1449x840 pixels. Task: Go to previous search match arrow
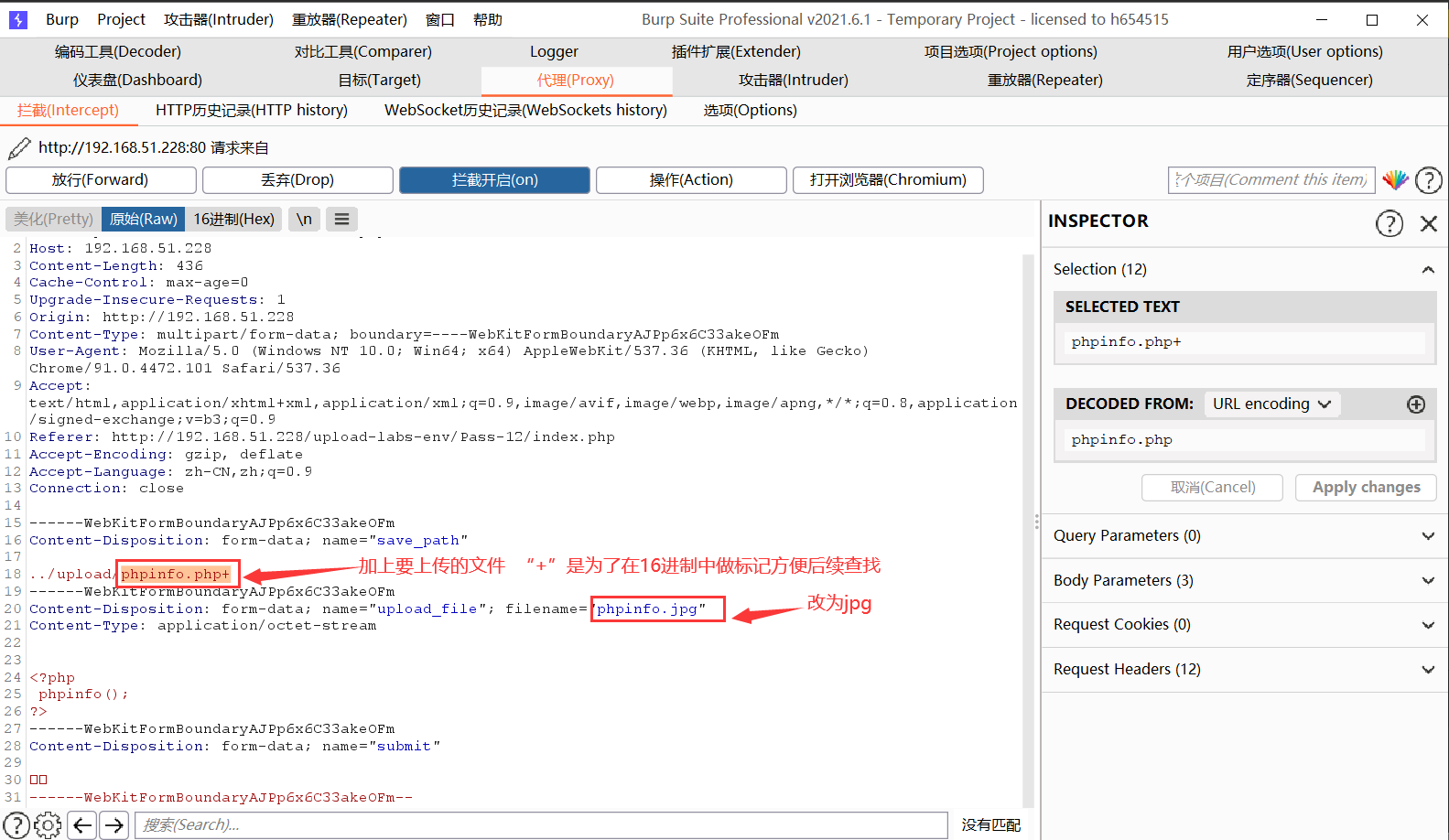82,825
